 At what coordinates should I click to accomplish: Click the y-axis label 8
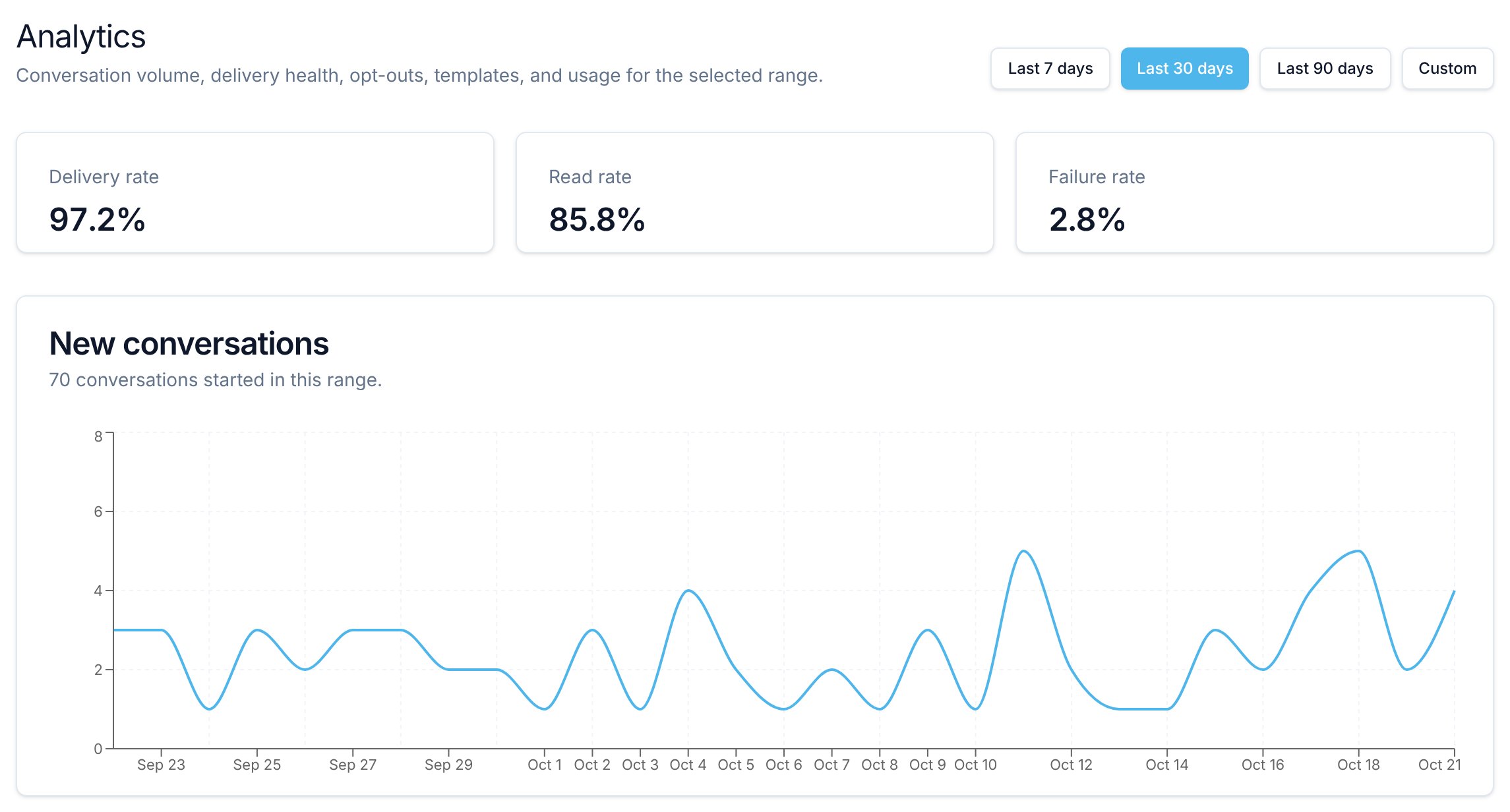[x=98, y=436]
